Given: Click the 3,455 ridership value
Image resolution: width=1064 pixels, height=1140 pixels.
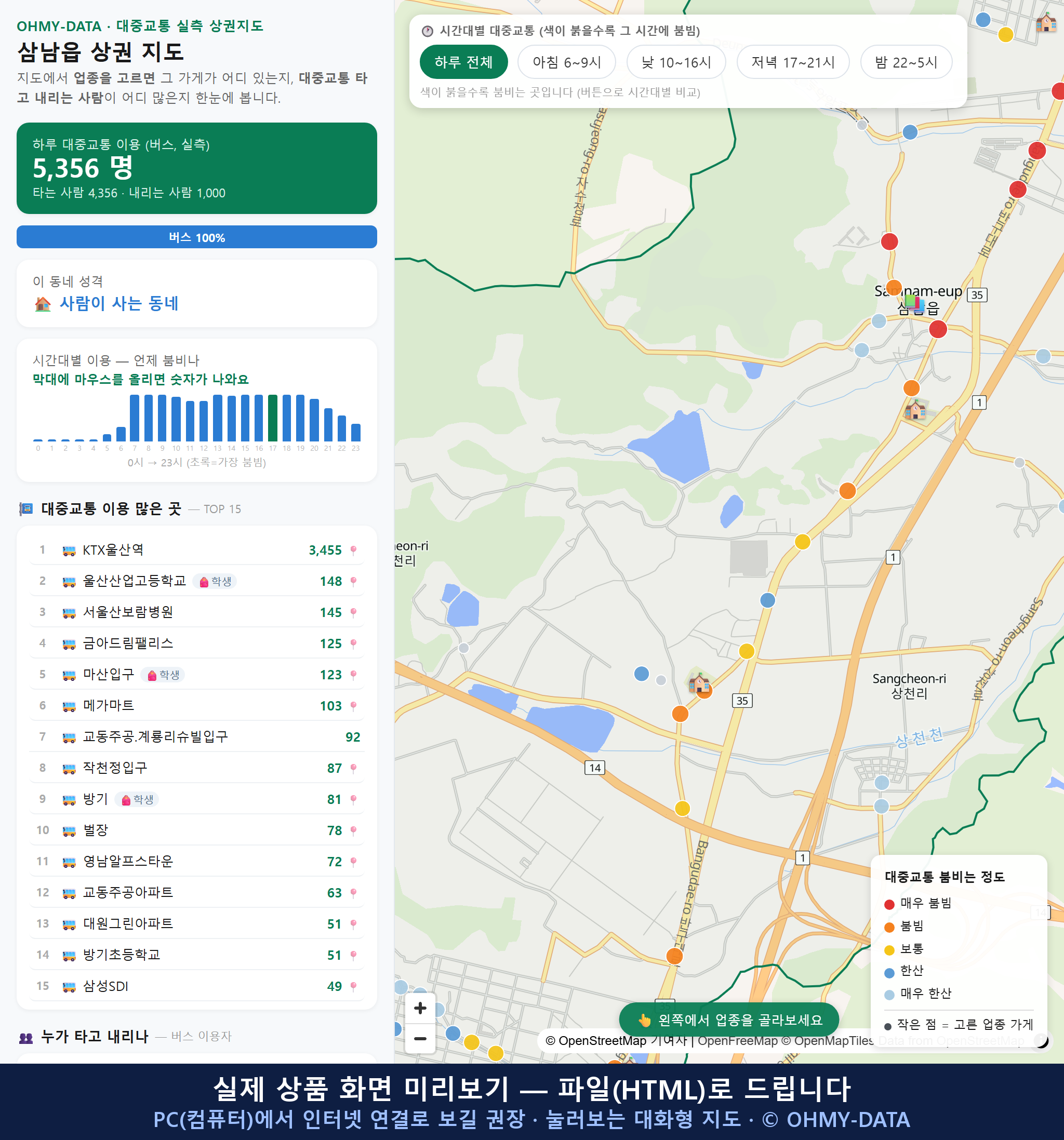Looking at the screenshot, I should 325,551.
